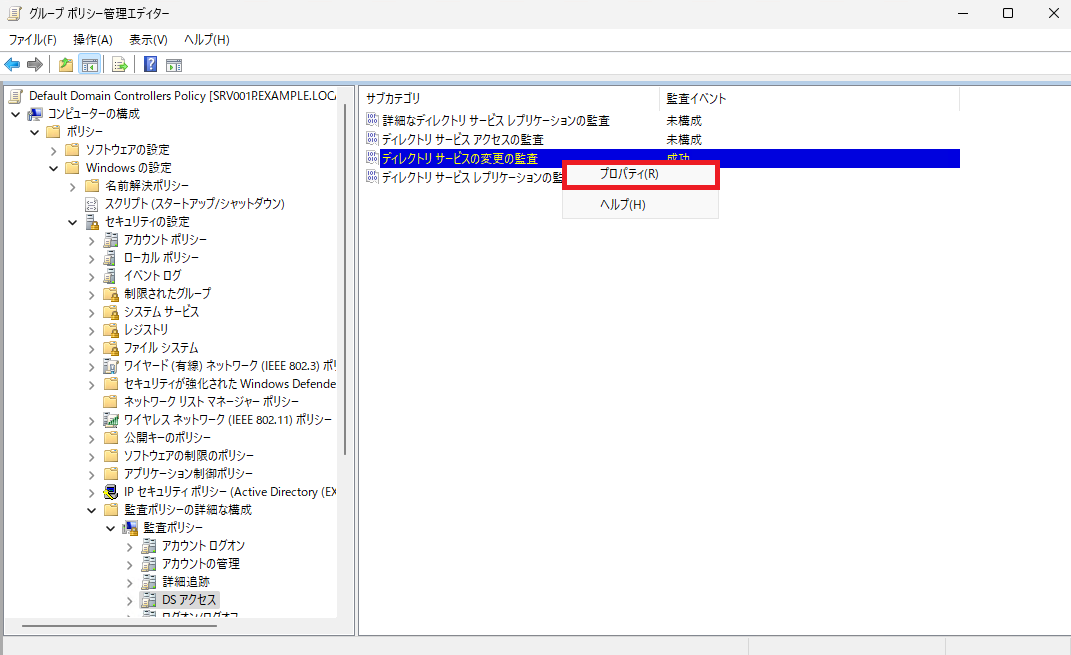The image size is (1071, 655).
Task: Click icon of 詳細なディレクトリ サービス レプリケーションの監査
Action: click(372, 120)
